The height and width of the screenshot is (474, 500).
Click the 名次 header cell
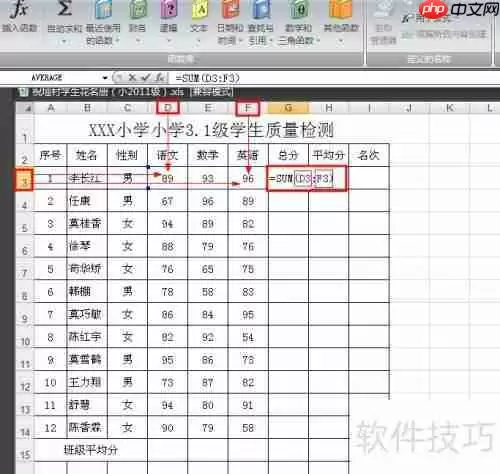[369, 155]
